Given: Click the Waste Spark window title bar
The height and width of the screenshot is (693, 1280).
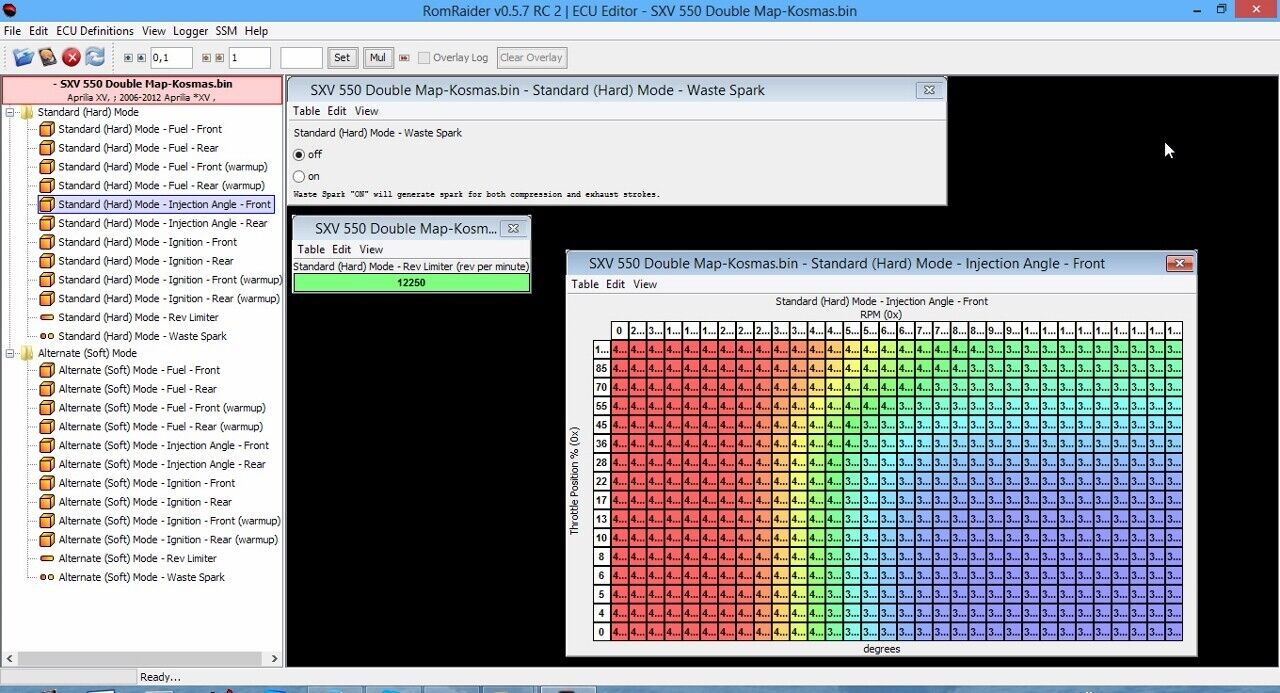Looking at the screenshot, I should coord(616,90).
